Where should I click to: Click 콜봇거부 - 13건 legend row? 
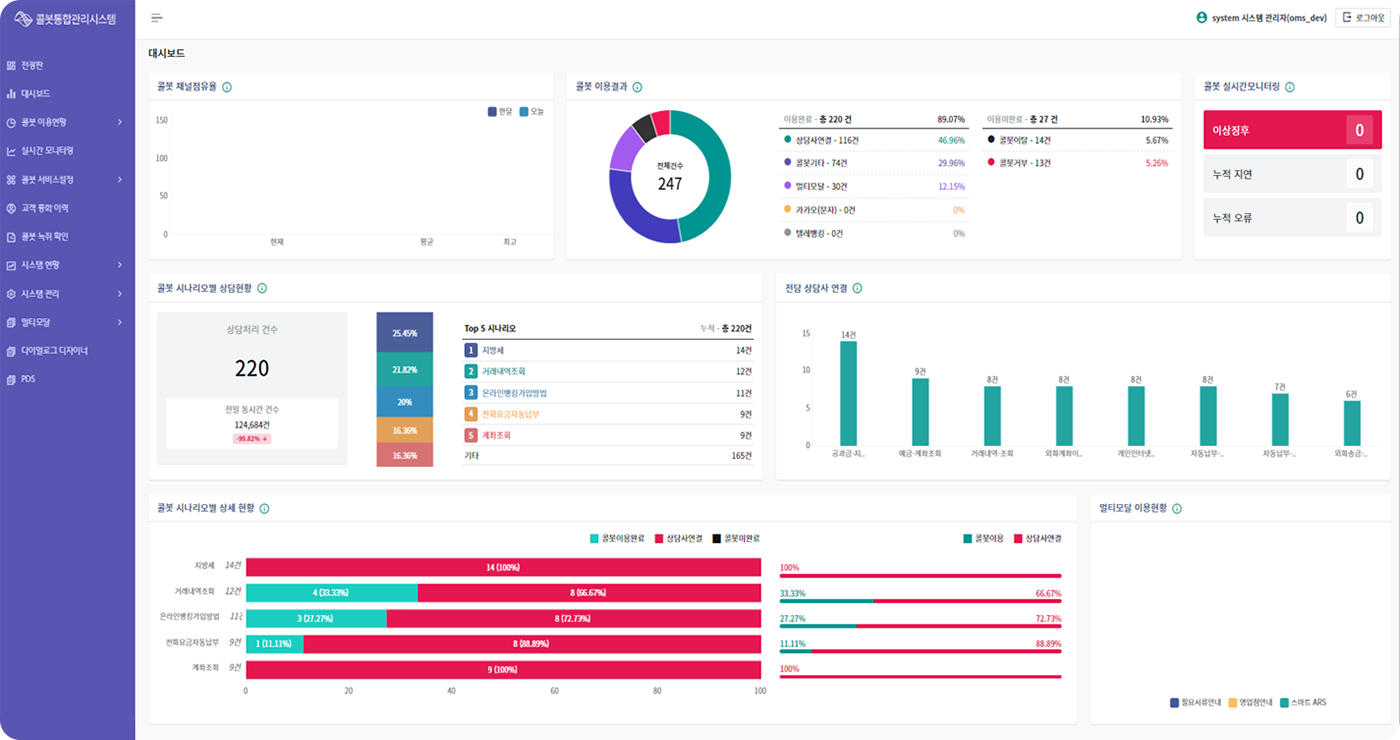[1078, 163]
